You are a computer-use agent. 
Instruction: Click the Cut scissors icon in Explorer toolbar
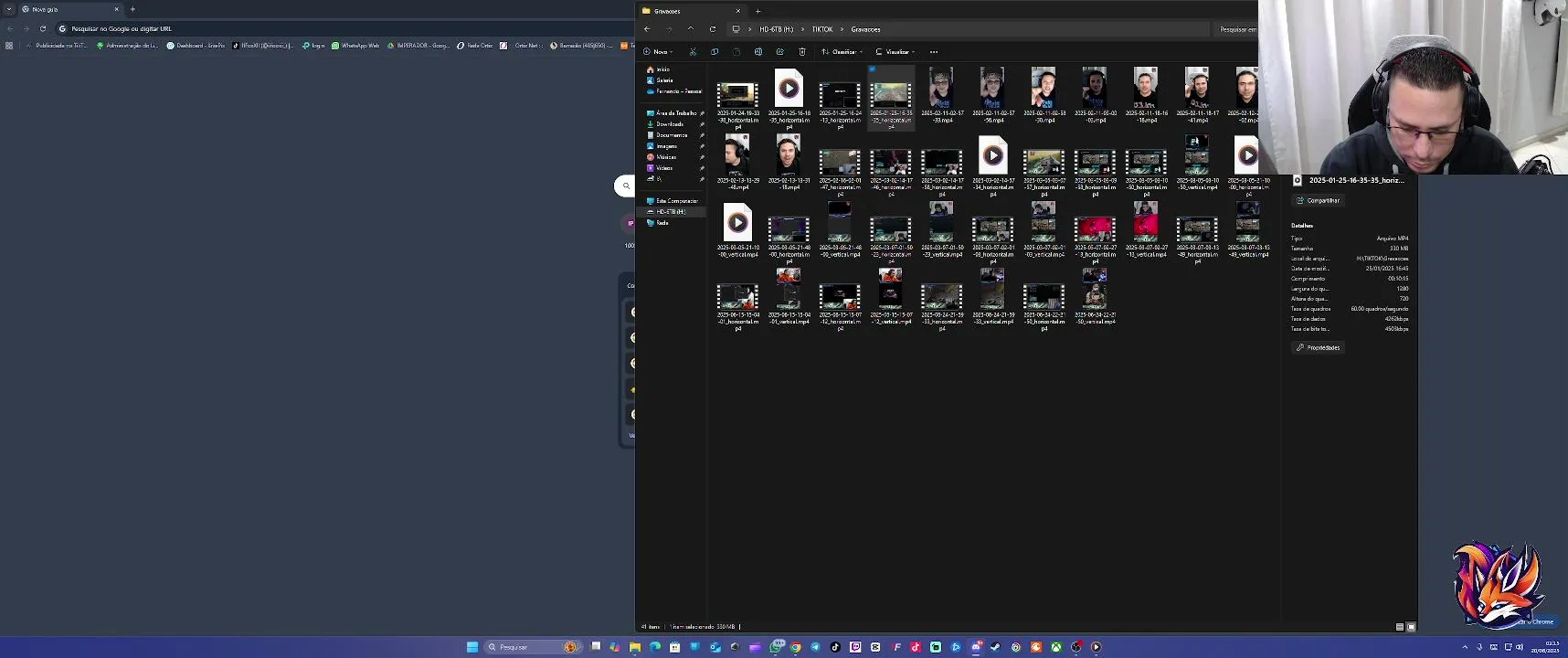(693, 52)
